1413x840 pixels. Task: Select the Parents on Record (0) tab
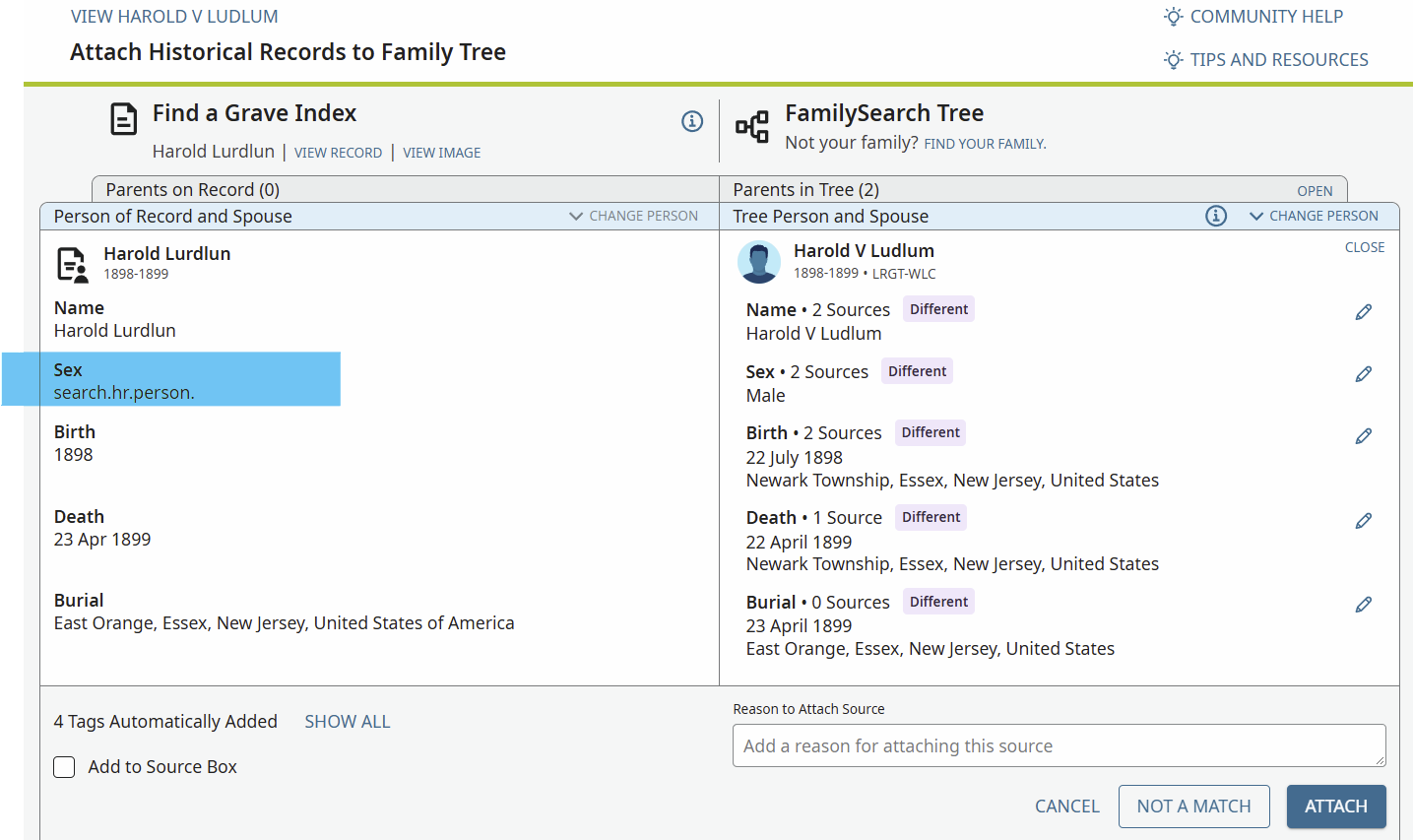(x=192, y=190)
